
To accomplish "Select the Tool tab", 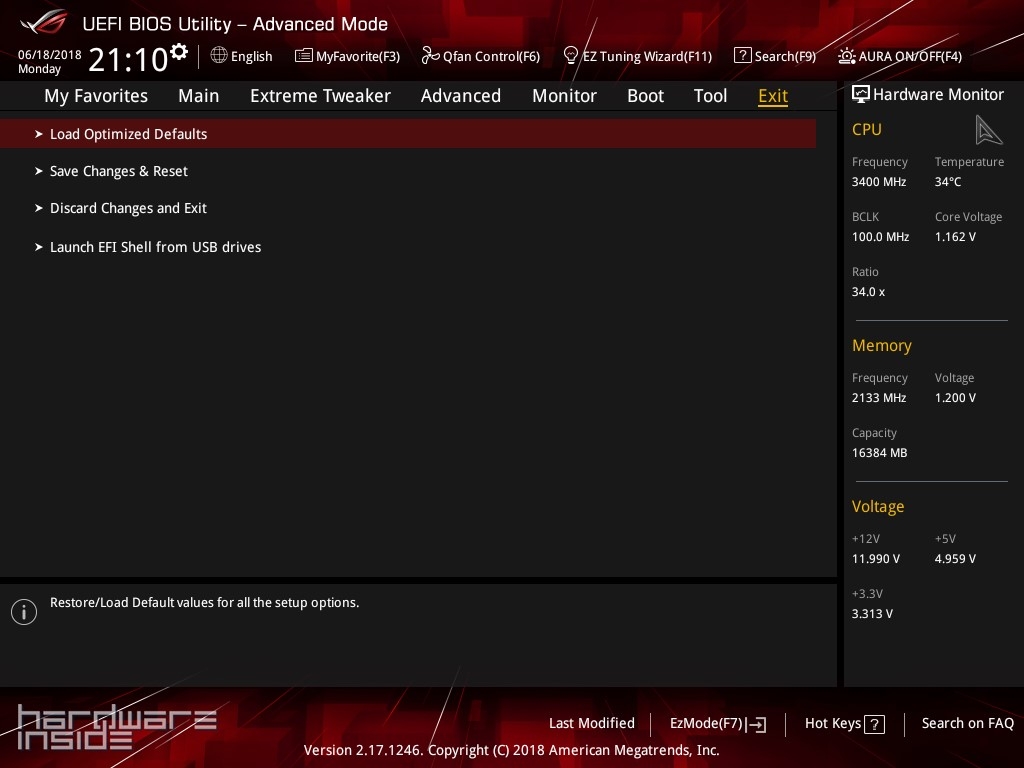I will pos(711,96).
